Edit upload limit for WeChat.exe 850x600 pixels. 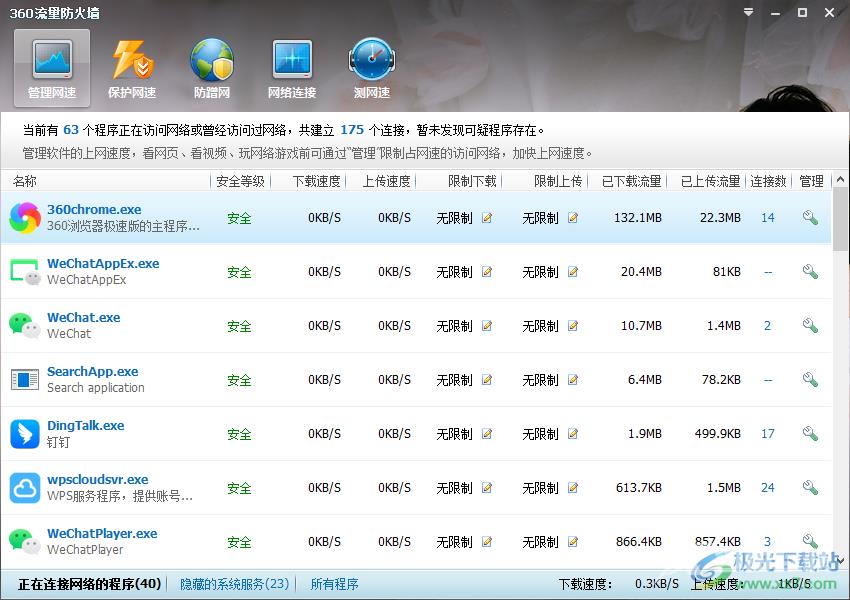pos(572,326)
